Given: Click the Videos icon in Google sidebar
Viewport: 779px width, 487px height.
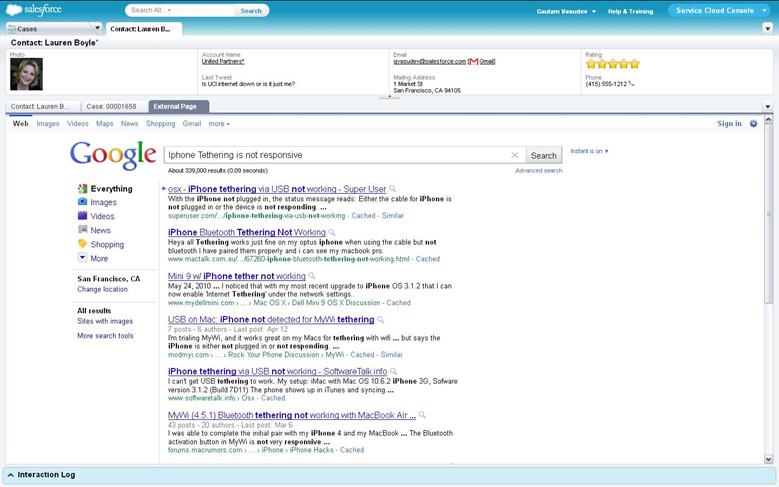Looking at the screenshot, I should pos(82,216).
